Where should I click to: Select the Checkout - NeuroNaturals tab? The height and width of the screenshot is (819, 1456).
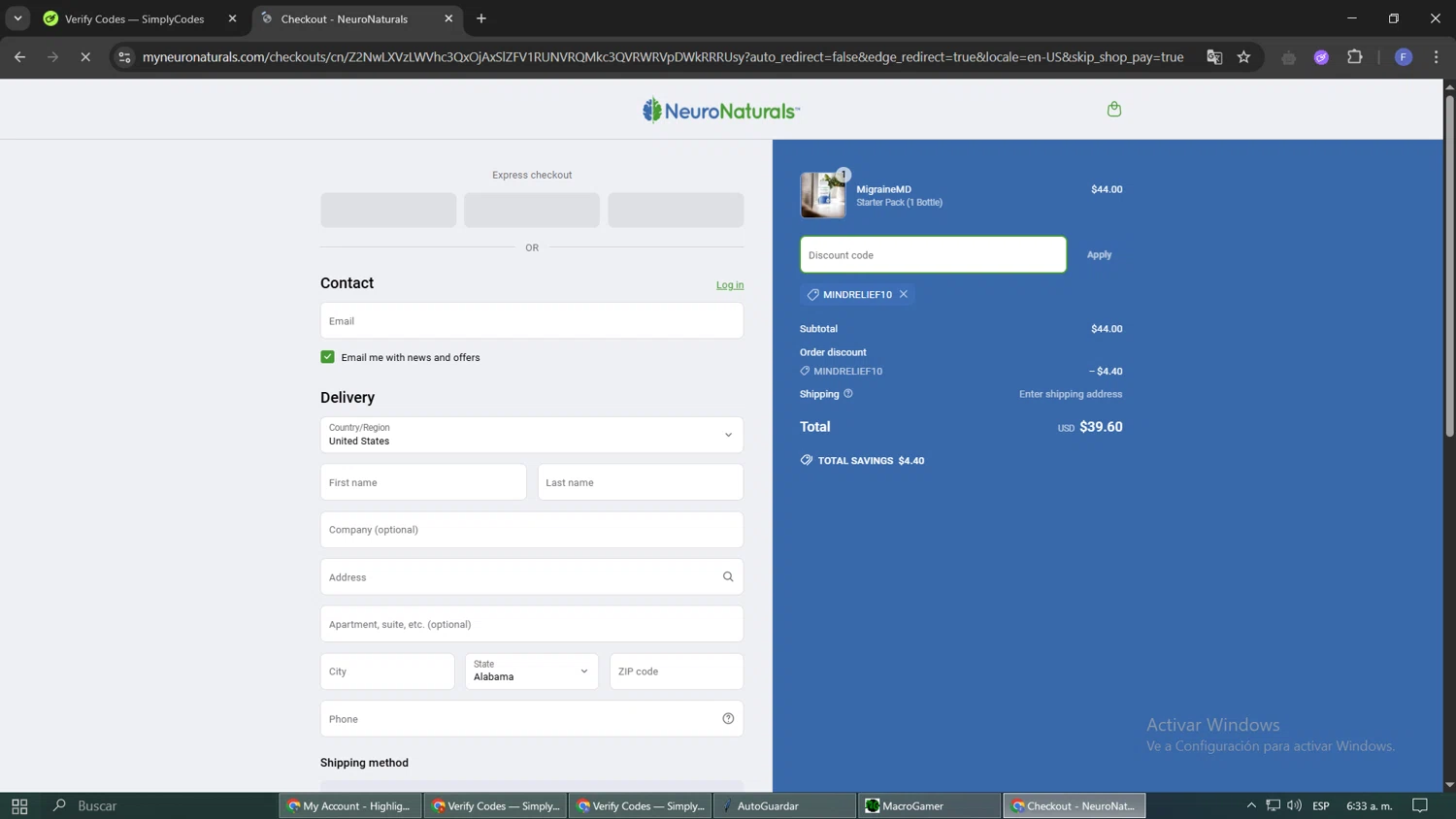click(x=355, y=18)
